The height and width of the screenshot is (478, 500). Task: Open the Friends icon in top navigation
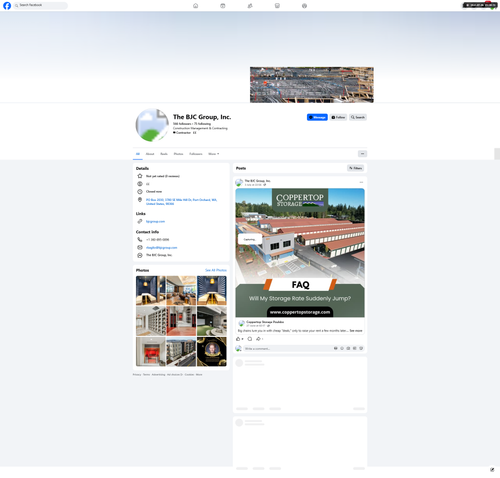point(250,6)
